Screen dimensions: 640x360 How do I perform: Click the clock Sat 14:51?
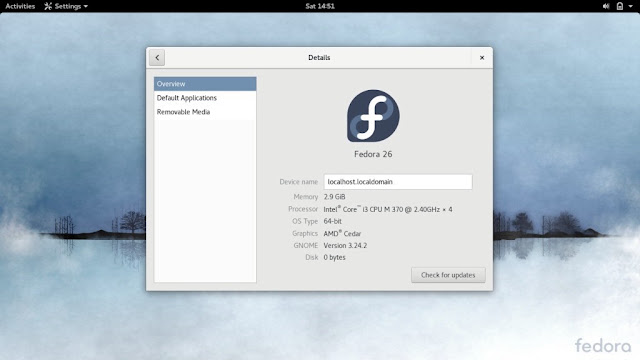(320, 6)
